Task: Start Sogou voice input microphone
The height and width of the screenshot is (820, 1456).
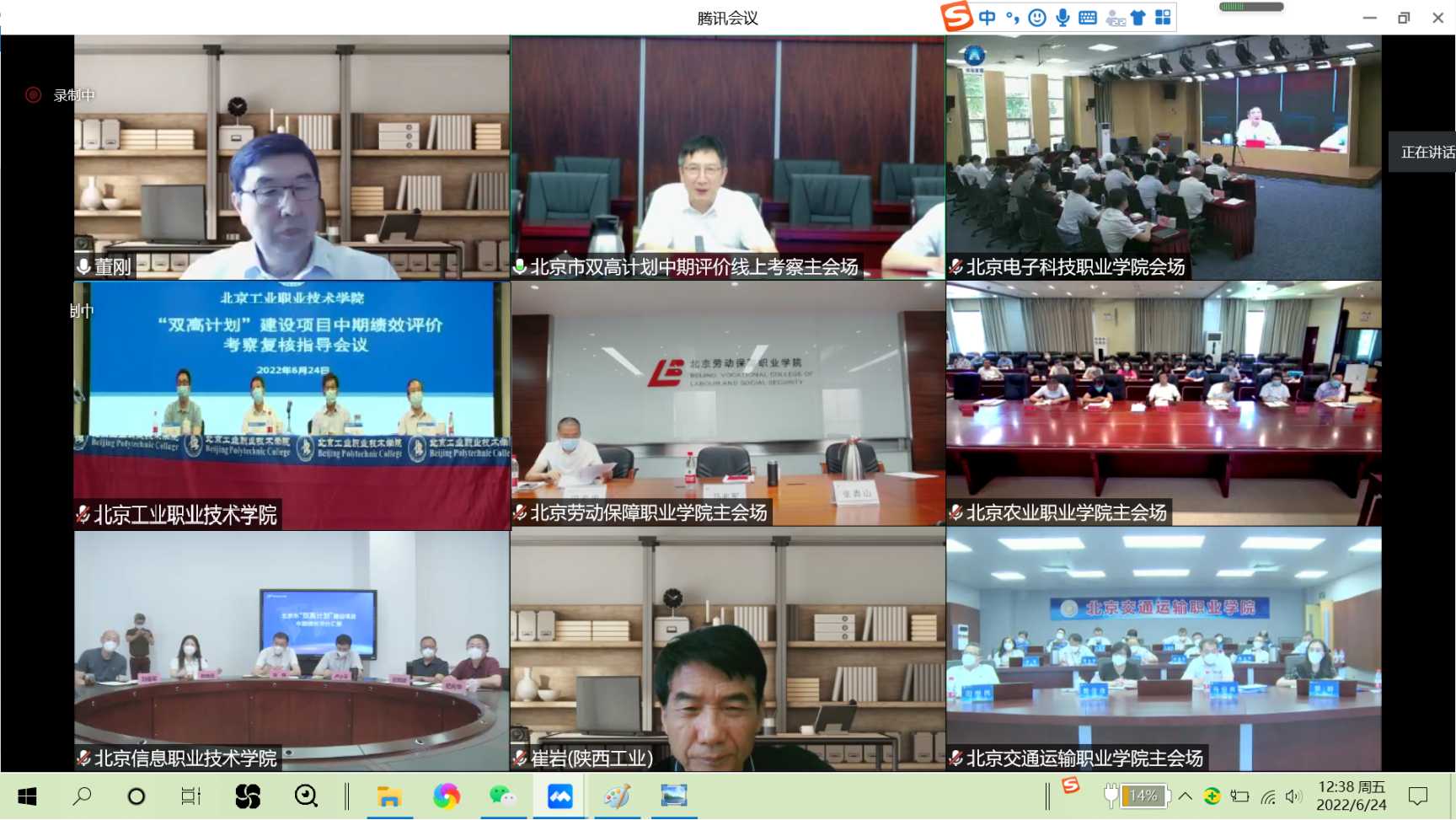Action: tap(1063, 18)
